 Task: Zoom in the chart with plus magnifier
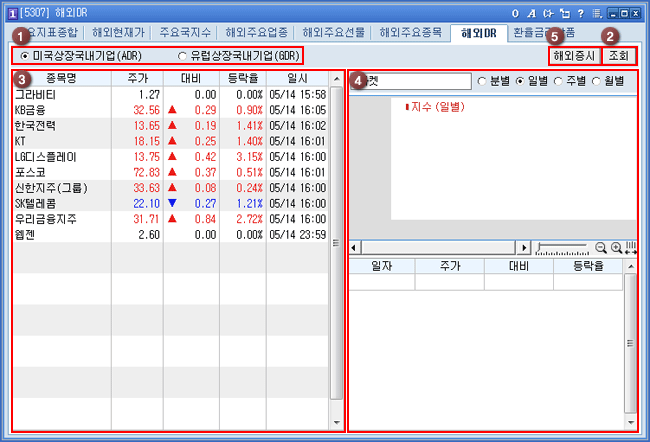tap(616, 247)
